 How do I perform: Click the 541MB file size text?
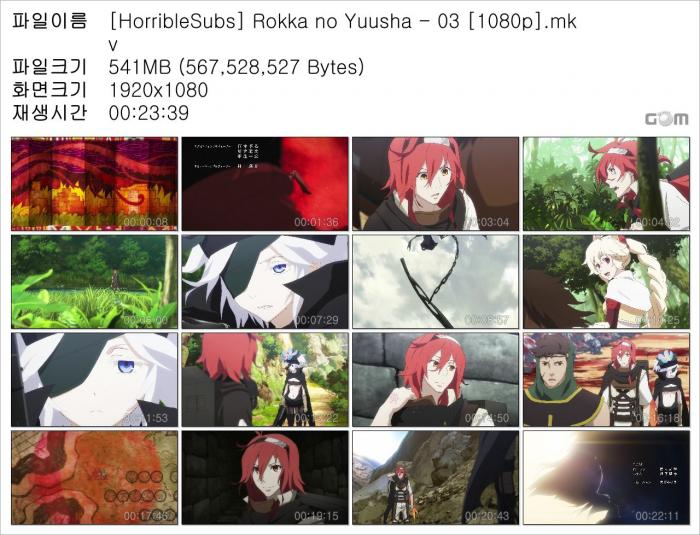pyautogui.click(x=236, y=67)
